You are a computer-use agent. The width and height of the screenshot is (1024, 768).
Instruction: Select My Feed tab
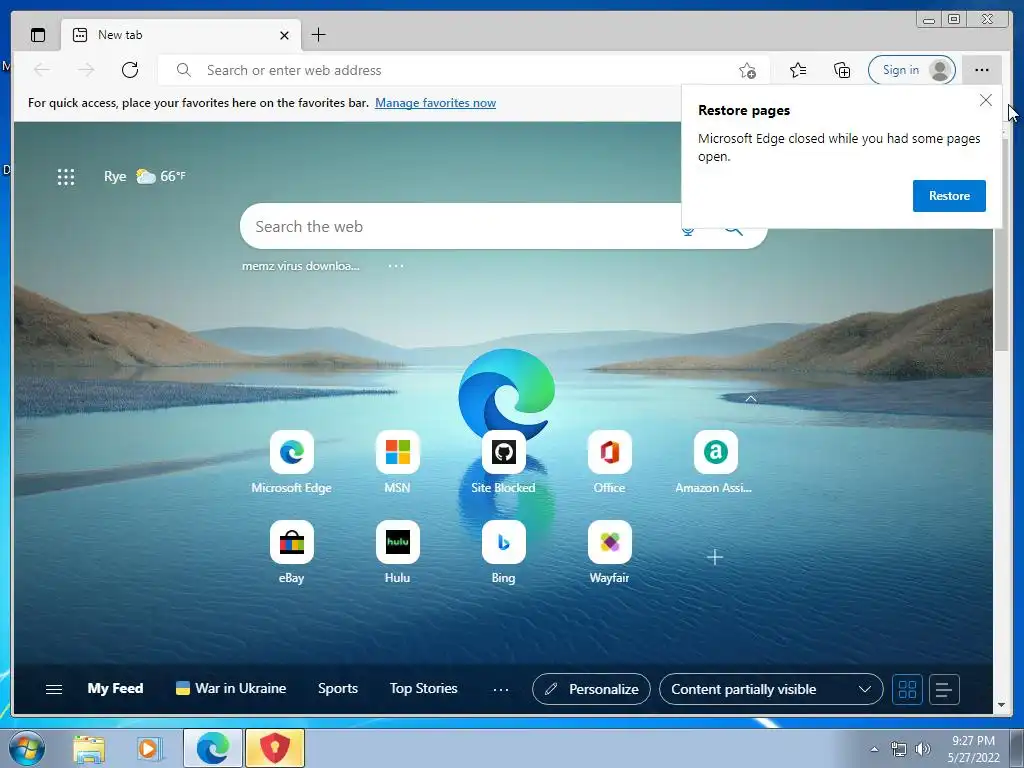115,688
